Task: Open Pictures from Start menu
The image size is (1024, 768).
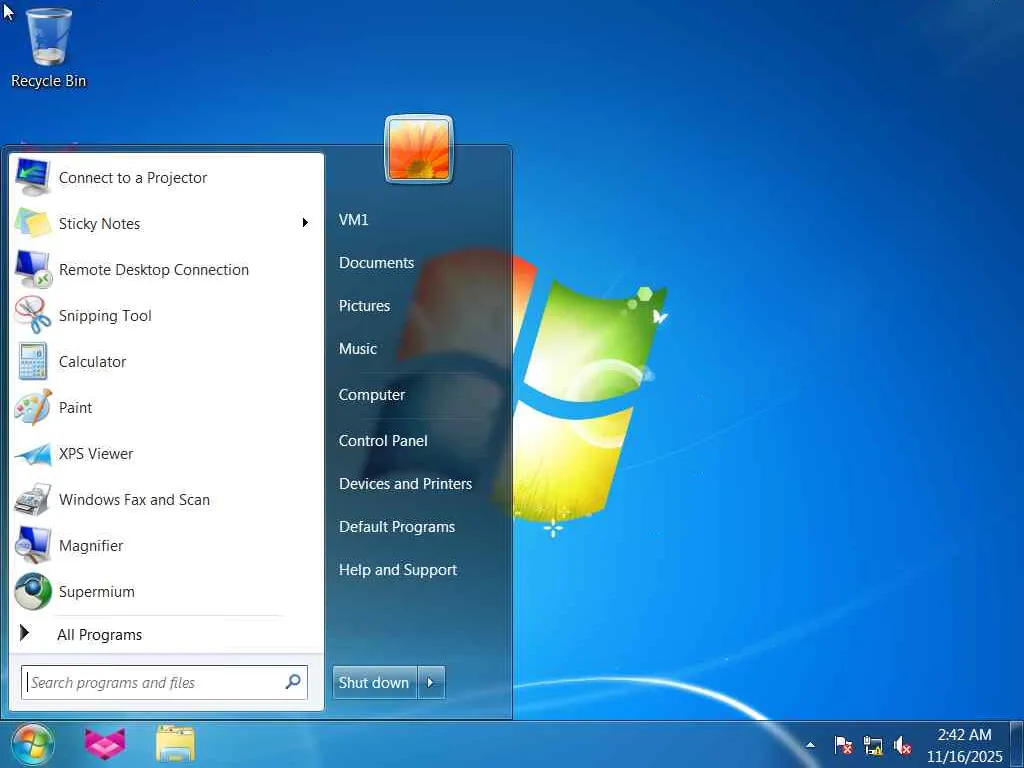Action: 364,306
